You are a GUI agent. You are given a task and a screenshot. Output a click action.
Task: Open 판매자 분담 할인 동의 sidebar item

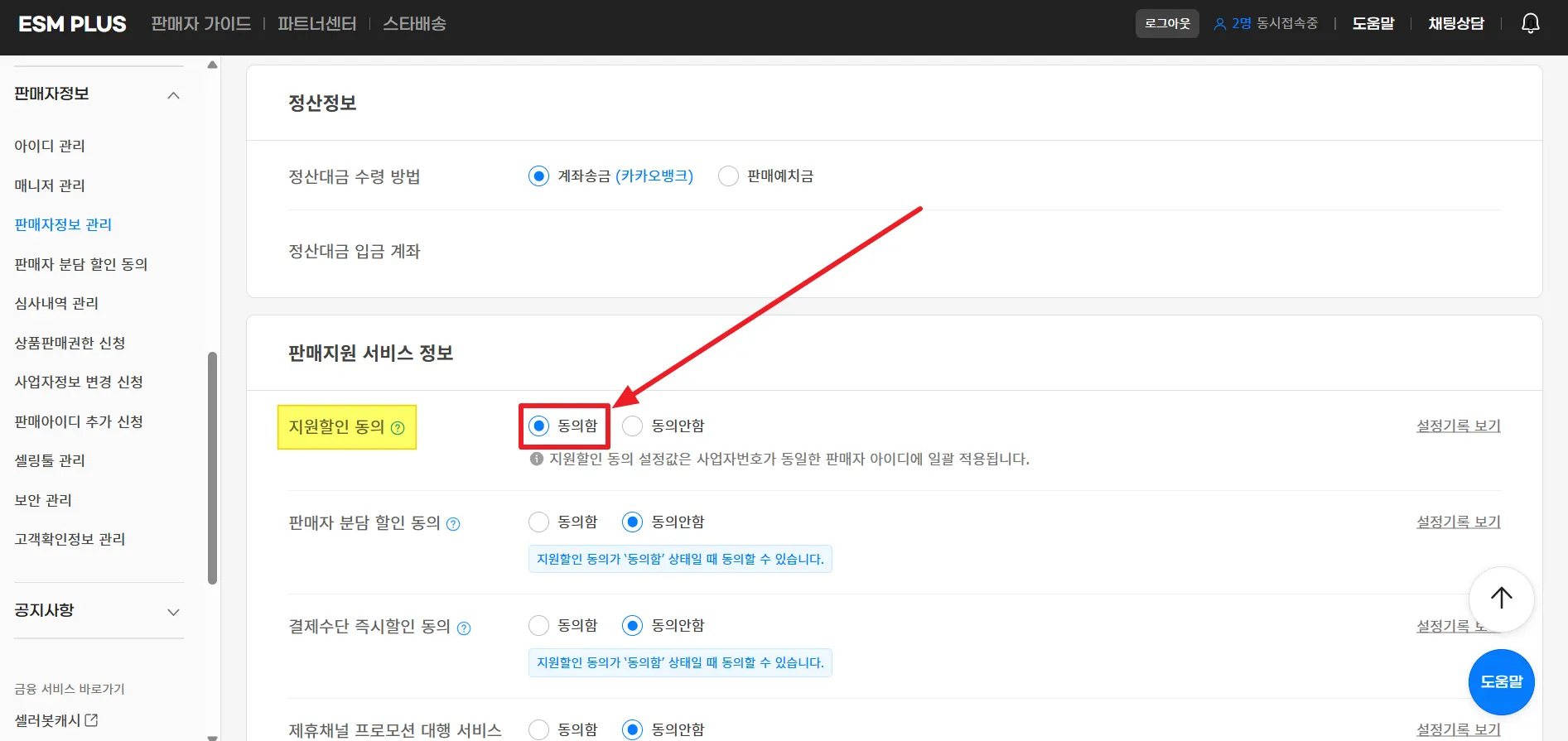[81, 264]
